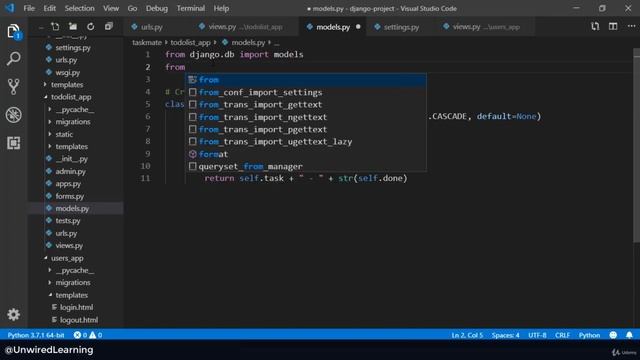Collapse all folders in explorer

pyautogui.click(x=108, y=27)
